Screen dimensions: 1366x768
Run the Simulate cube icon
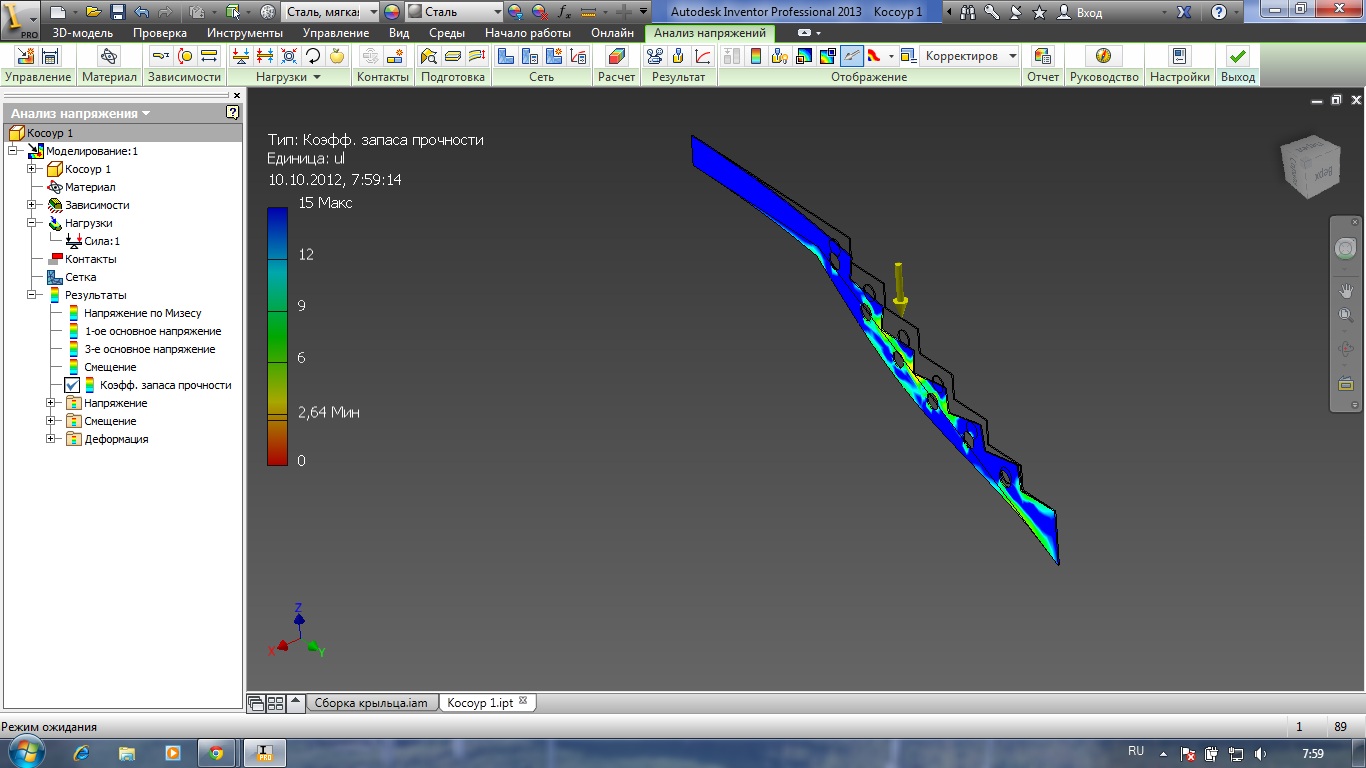click(x=617, y=56)
